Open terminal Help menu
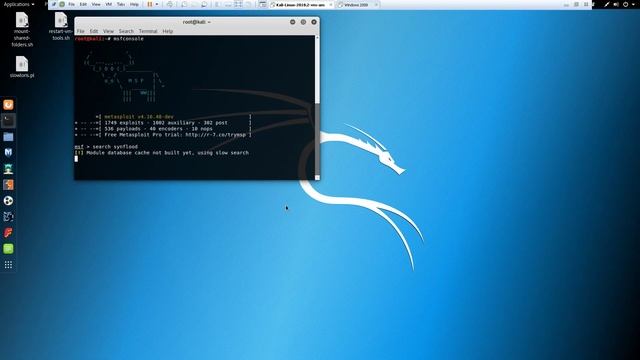This screenshot has height=360, width=640. click(168, 31)
